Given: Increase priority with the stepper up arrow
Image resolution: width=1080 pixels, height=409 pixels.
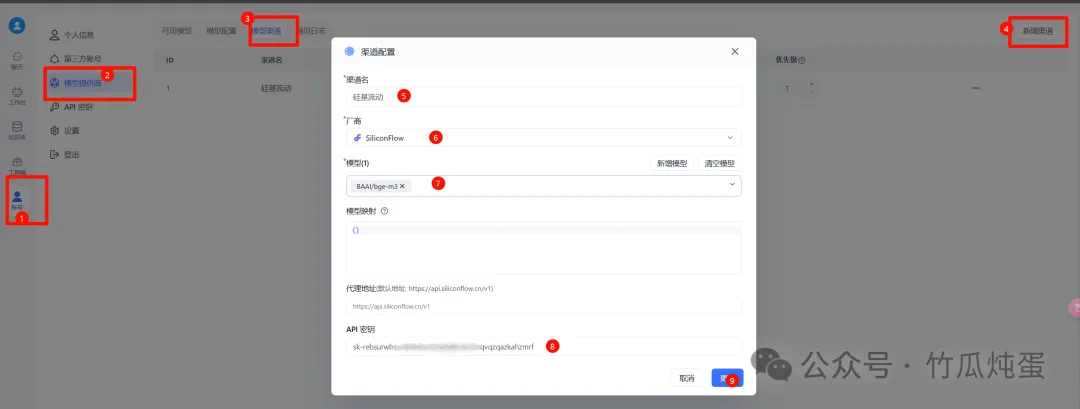Looking at the screenshot, I should pyautogui.click(x=811, y=85).
